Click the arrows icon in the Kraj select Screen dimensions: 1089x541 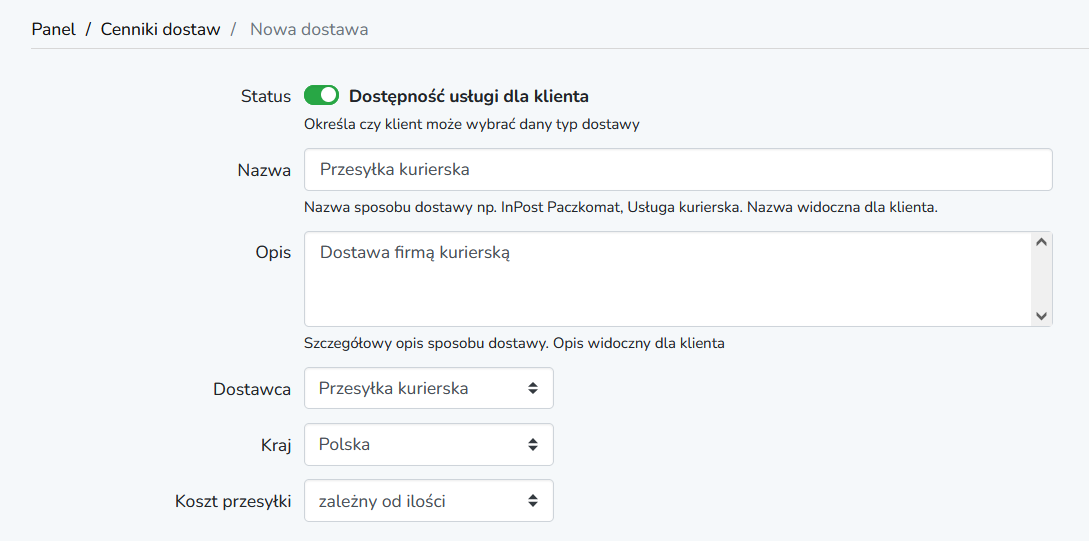coord(533,444)
